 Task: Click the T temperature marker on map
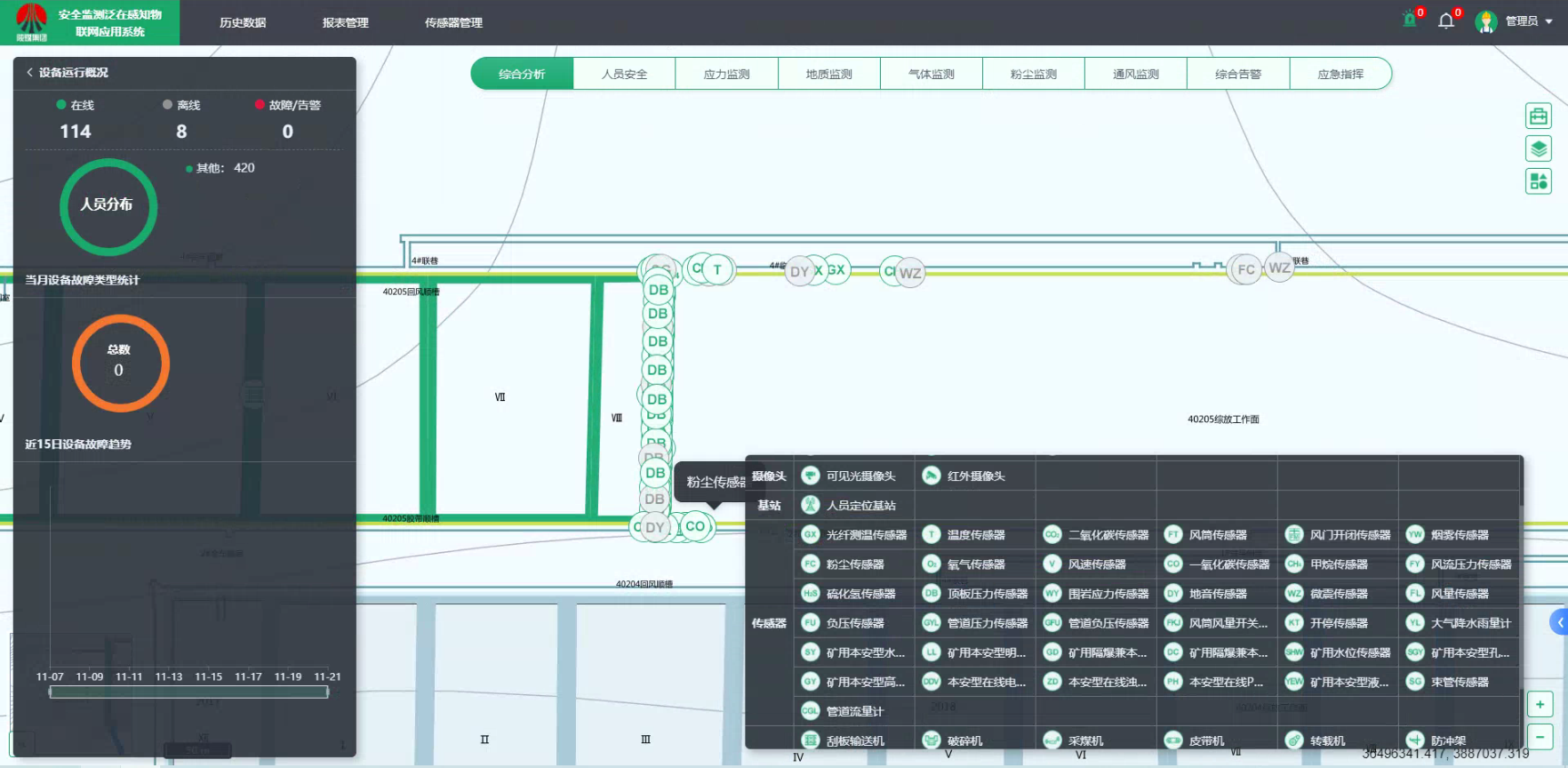[717, 269]
